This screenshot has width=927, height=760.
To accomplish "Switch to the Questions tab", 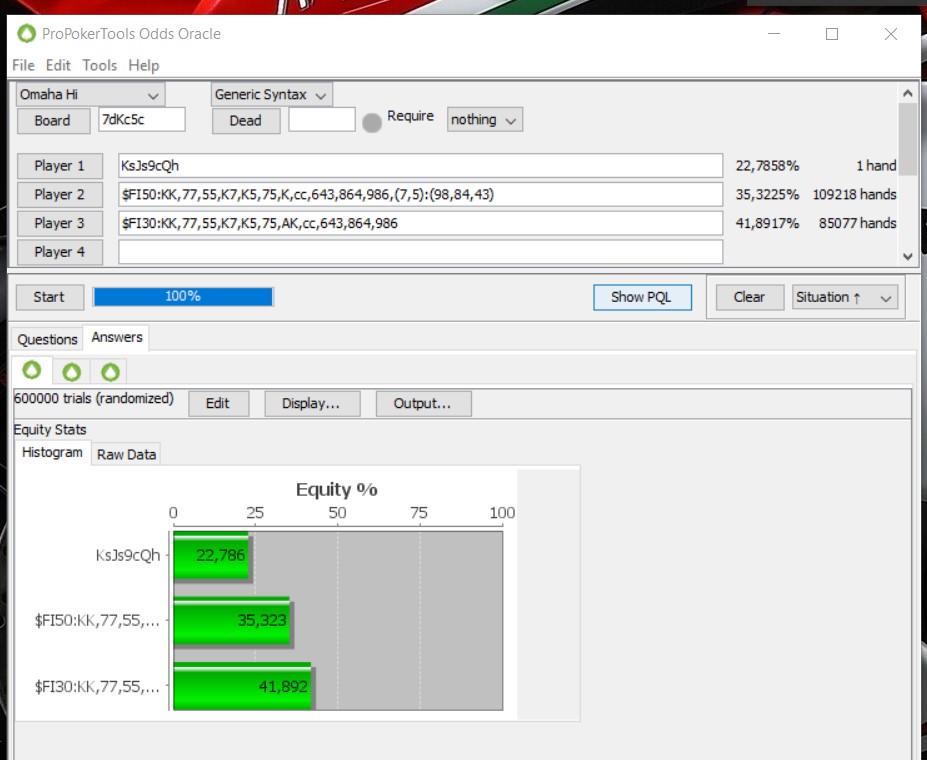I will click(x=47, y=339).
